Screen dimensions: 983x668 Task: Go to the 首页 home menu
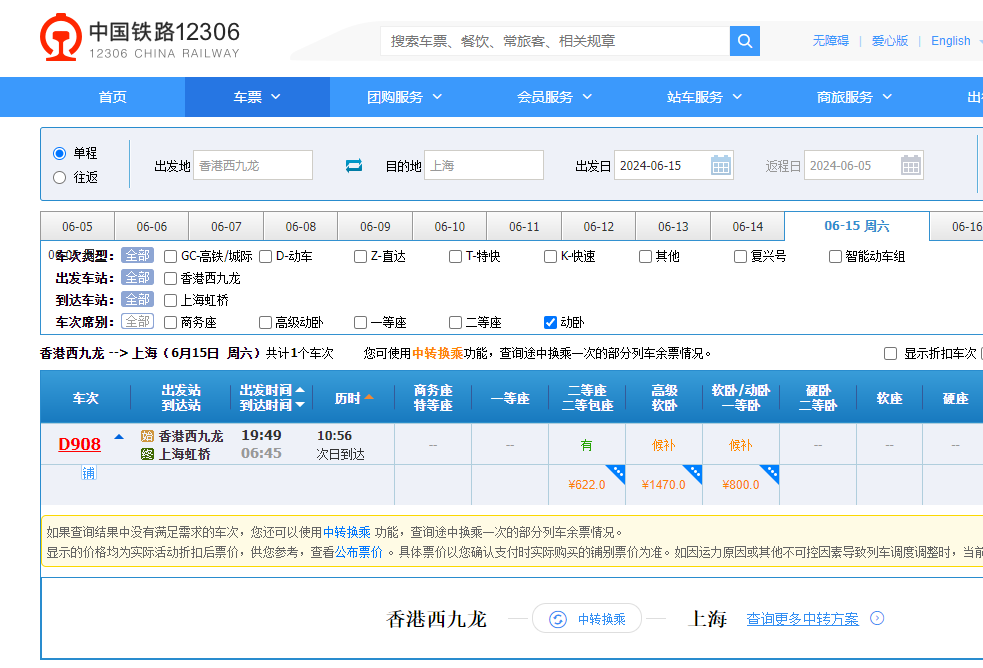click(x=112, y=97)
